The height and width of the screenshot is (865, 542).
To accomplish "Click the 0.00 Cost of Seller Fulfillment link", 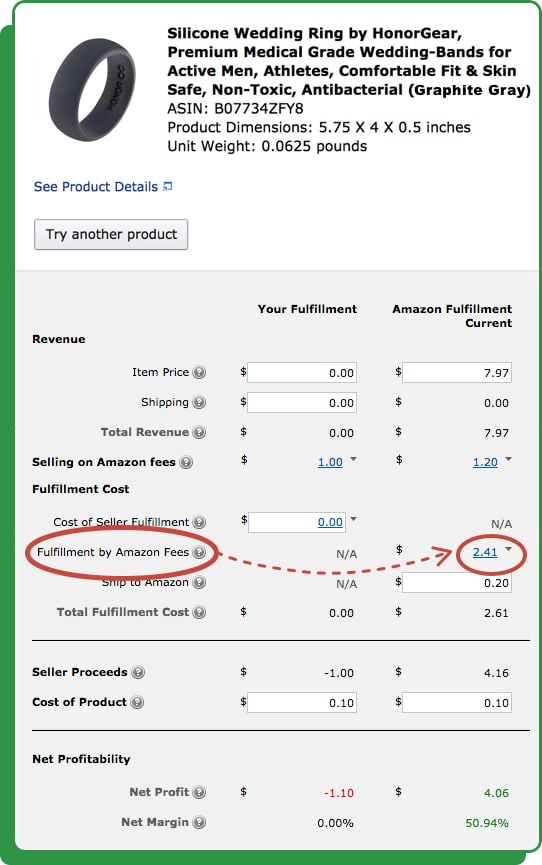I will coord(330,522).
